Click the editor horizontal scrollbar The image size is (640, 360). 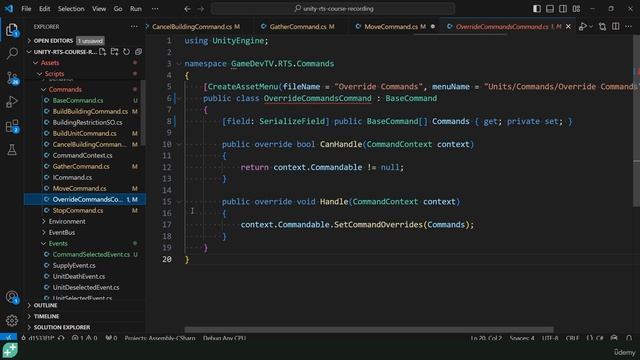tap(369, 329)
